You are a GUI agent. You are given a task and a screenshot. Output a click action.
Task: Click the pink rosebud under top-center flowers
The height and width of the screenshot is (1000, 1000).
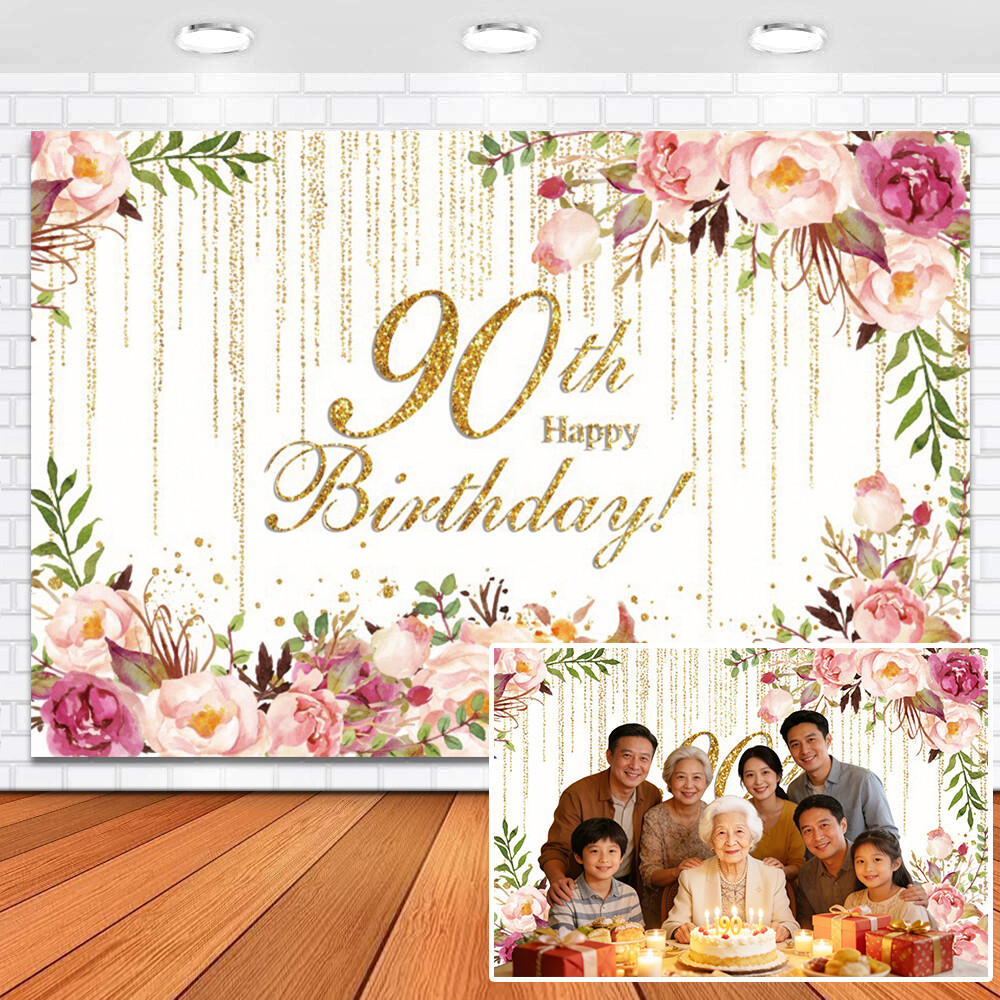click(x=566, y=240)
